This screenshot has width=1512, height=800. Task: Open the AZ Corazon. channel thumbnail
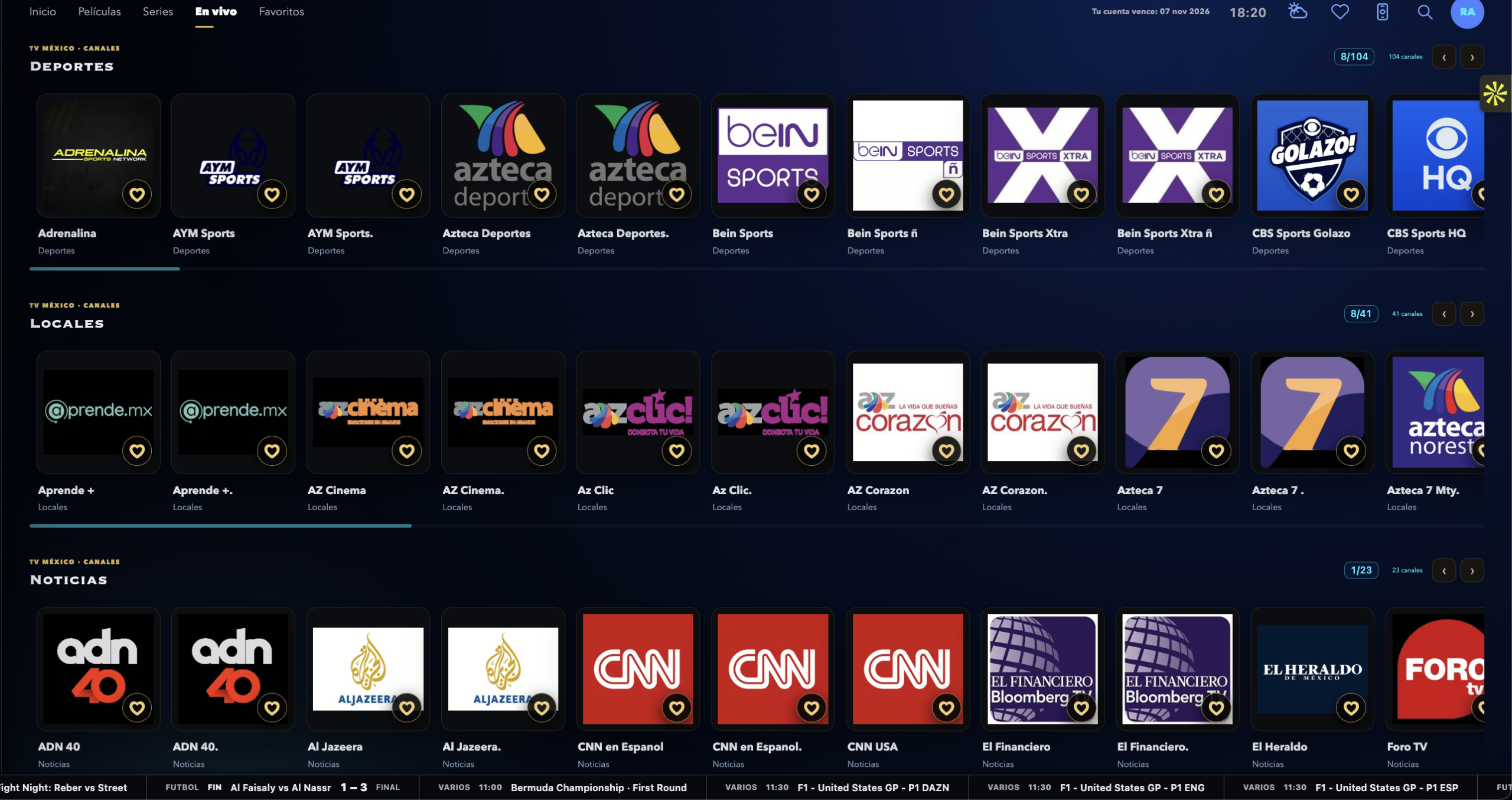point(1042,412)
